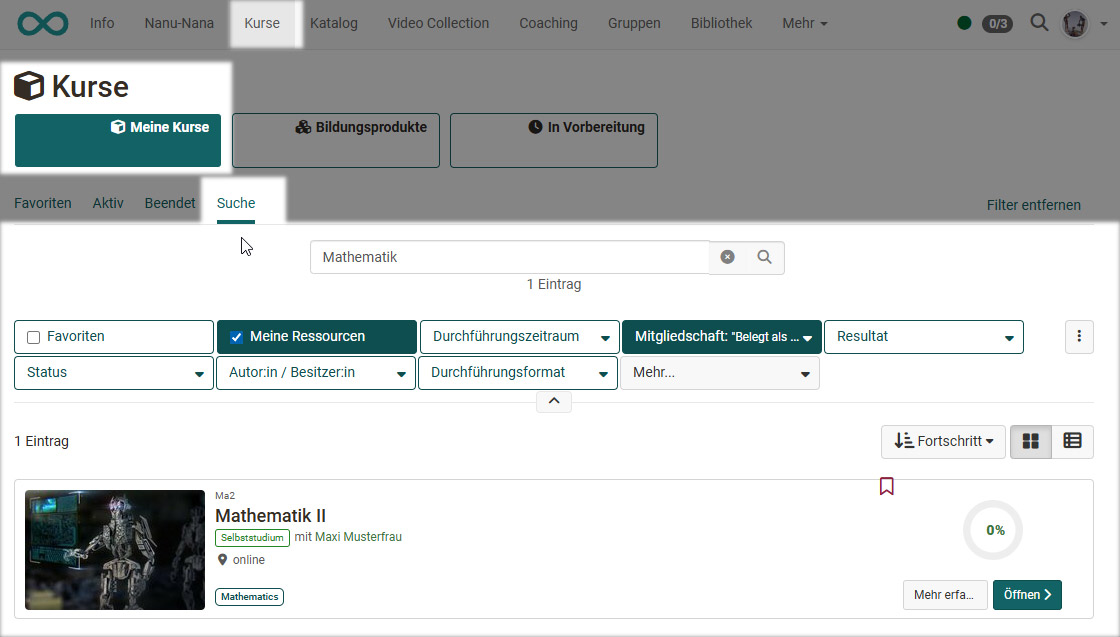The width and height of the screenshot is (1120, 637).
Task: Open Katalog in the top navigation
Action: point(333,23)
